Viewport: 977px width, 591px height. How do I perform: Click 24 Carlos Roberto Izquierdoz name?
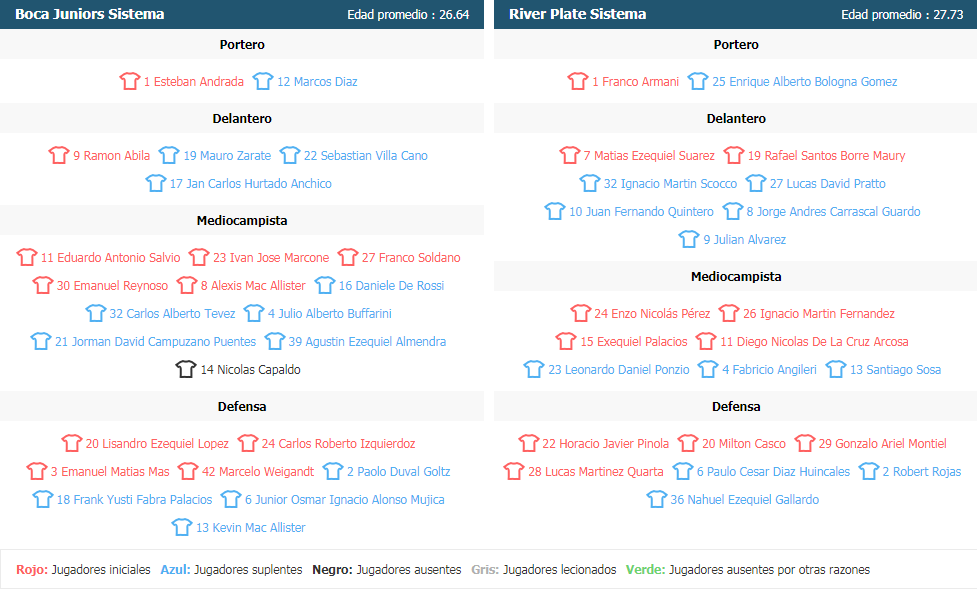tap(338, 444)
